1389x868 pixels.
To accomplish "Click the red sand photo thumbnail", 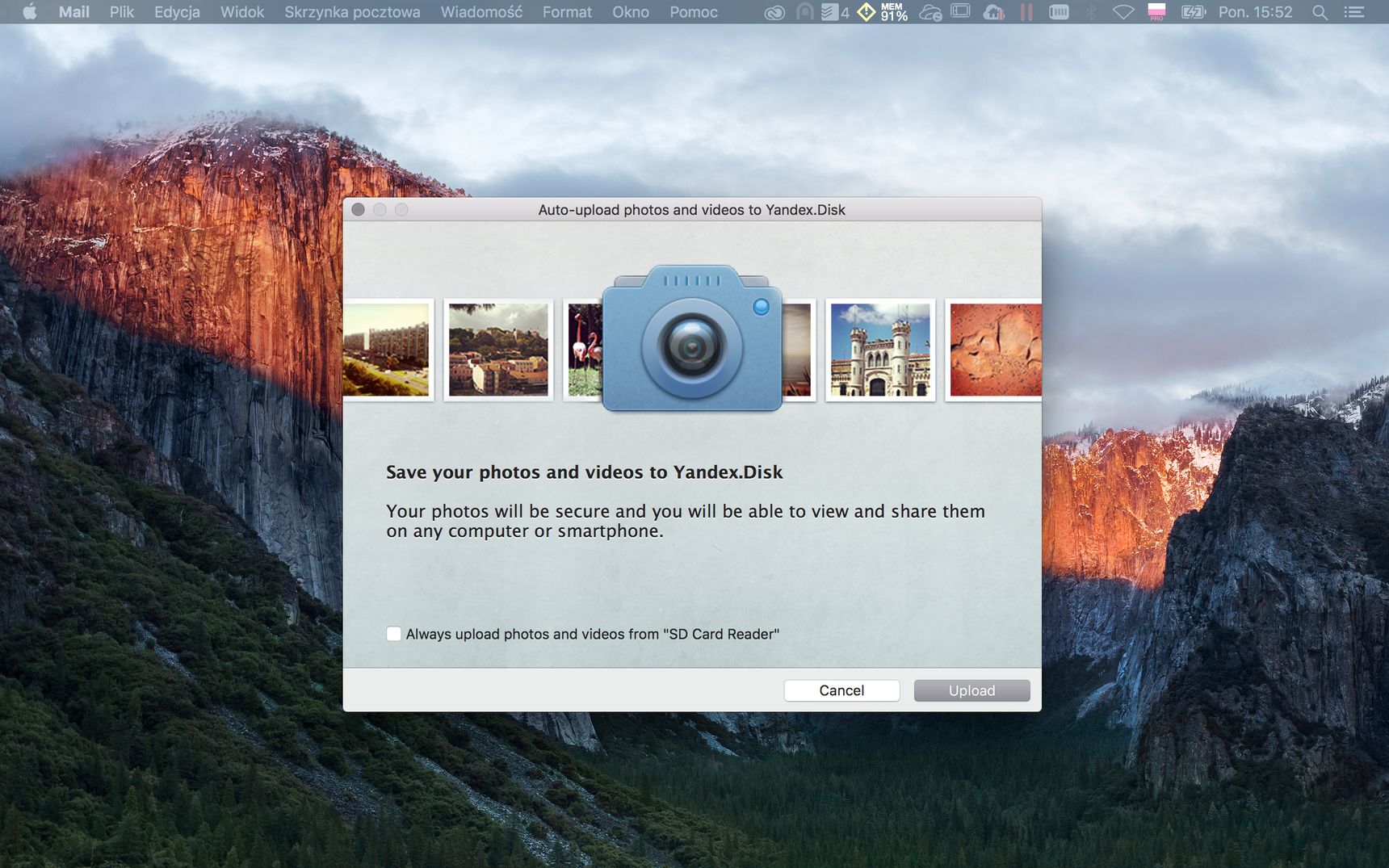I will click(x=994, y=350).
